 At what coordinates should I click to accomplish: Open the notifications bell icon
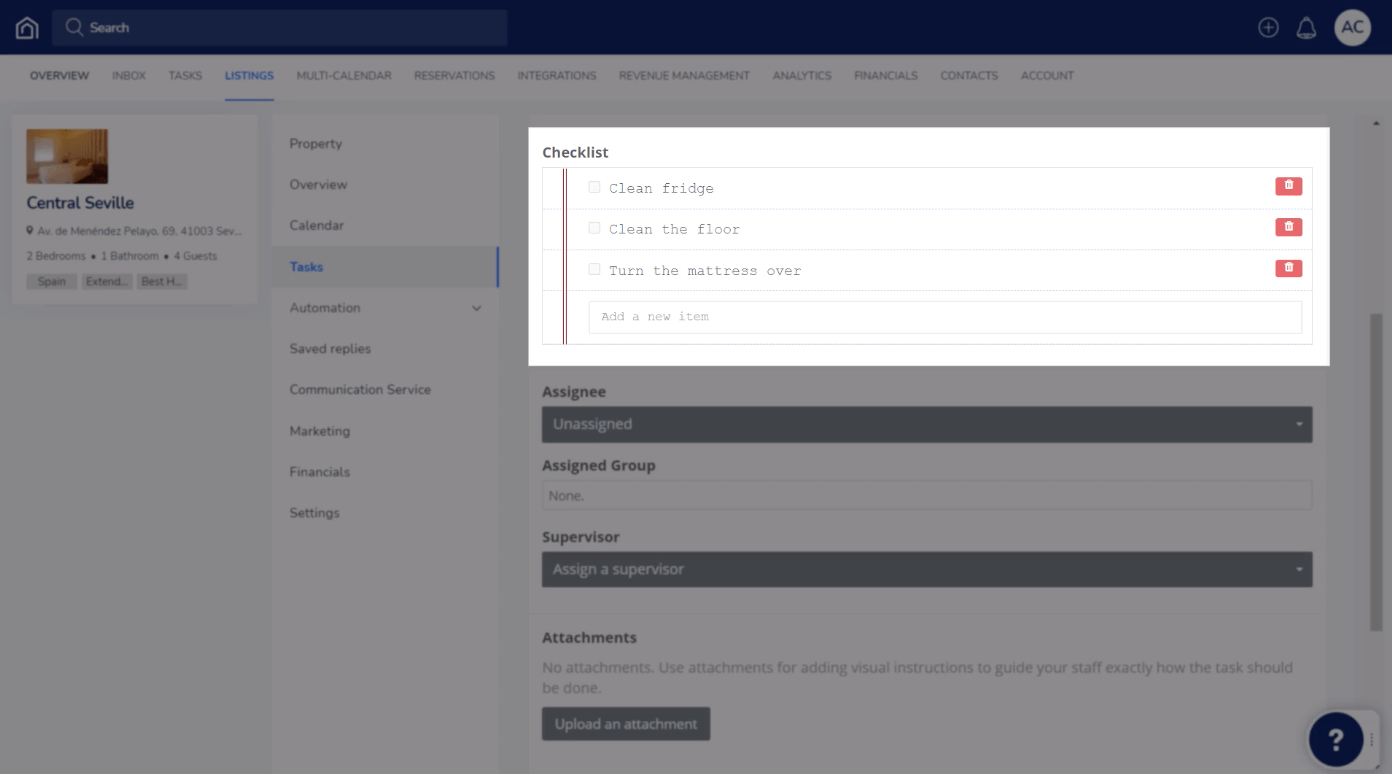click(x=1306, y=27)
